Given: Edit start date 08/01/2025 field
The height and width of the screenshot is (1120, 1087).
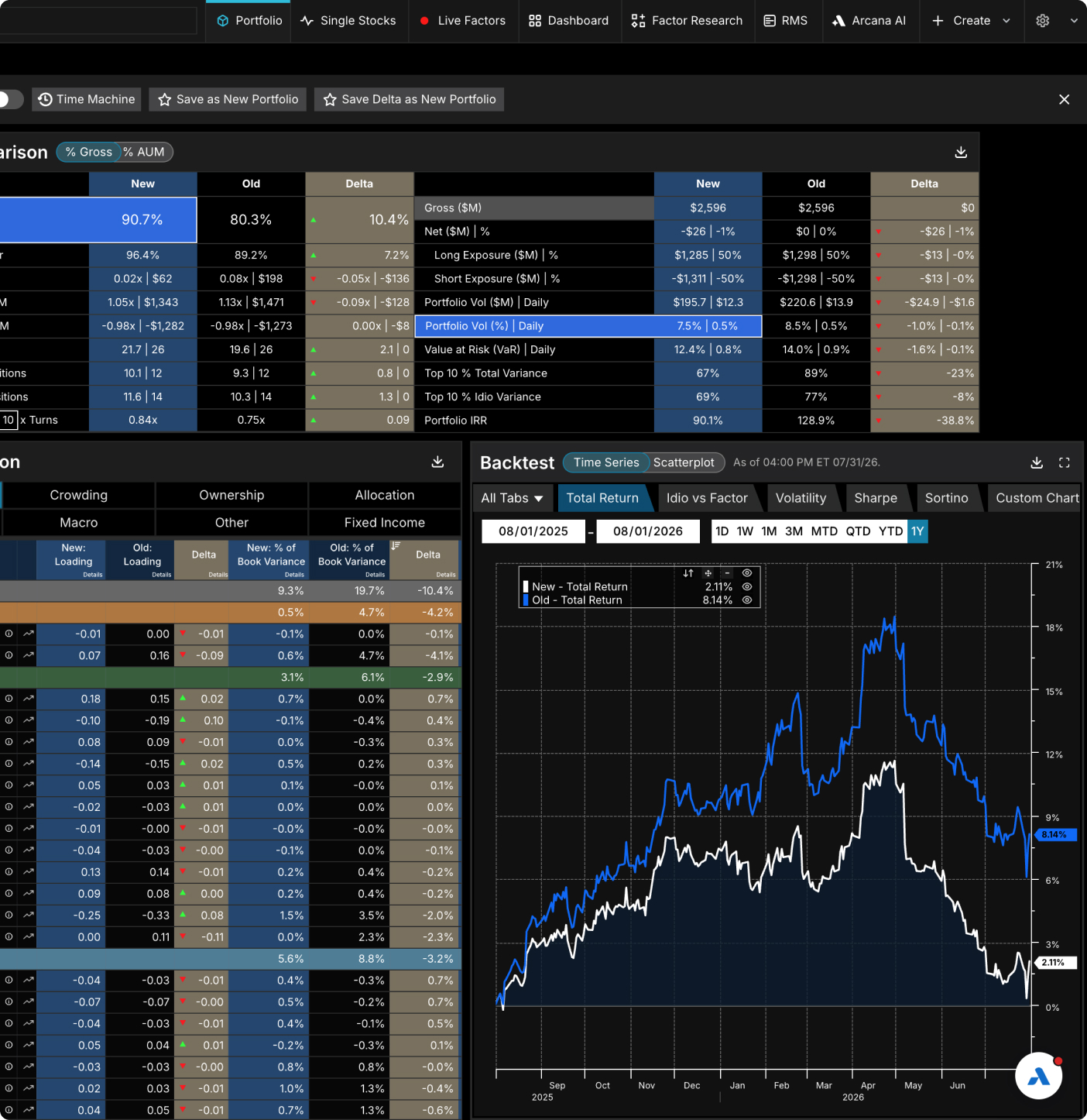Looking at the screenshot, I should [x=533, y=531].
